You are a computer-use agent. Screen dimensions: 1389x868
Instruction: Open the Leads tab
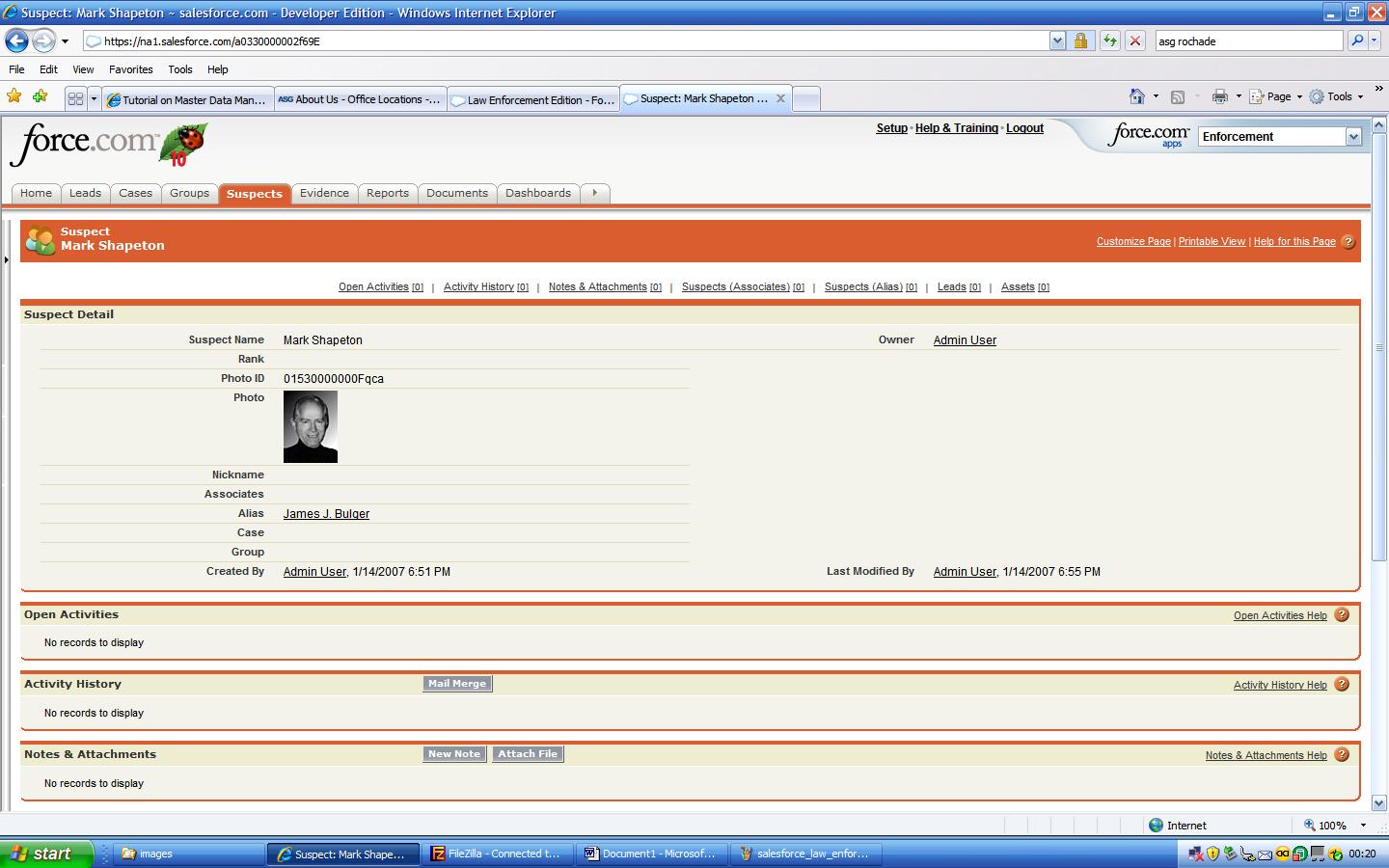click(85, 193)
